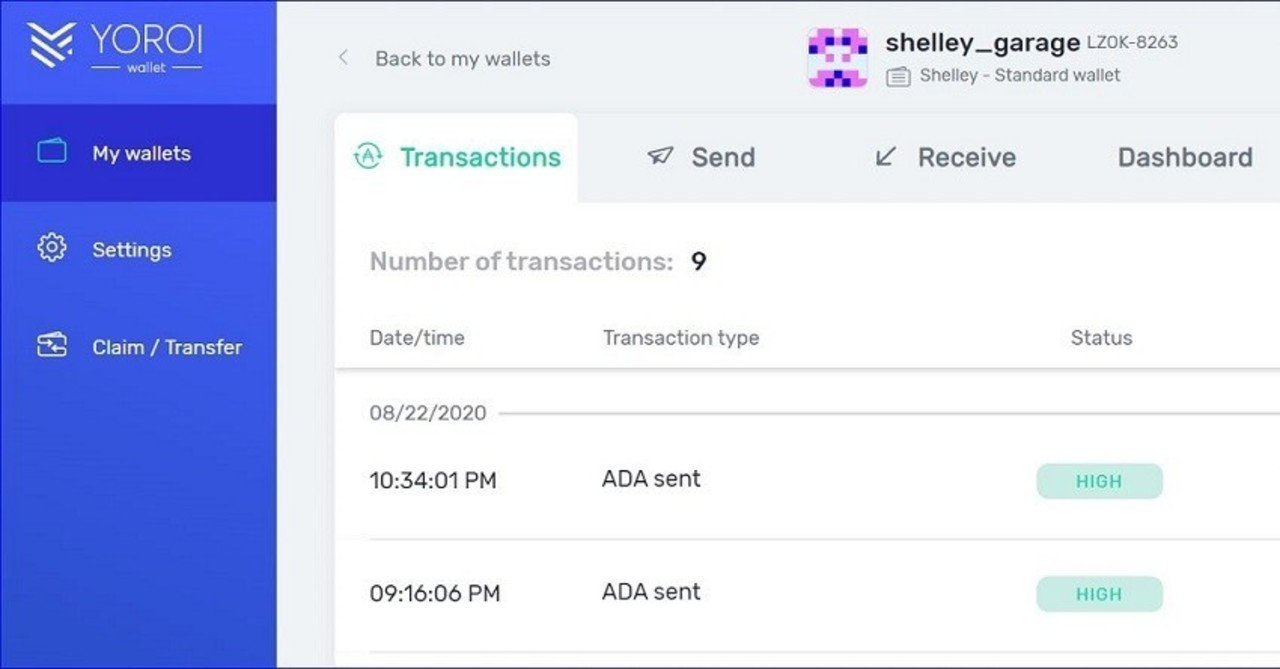Click the Receive arrow icon

[x=885, y=156]
